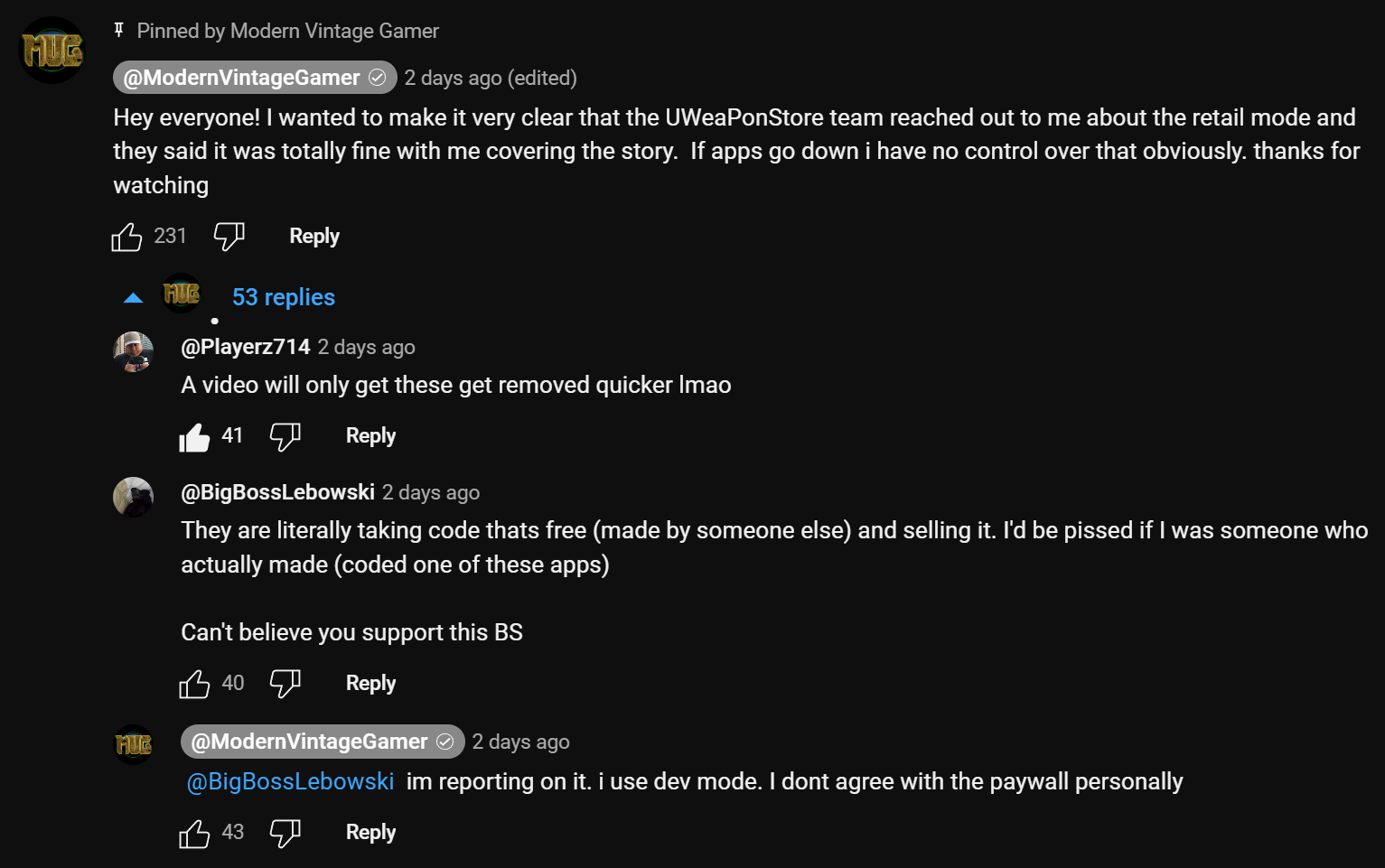Screen dimensions: 1385x868
Task: Dislike BigBossLebowski's comment
Action: pyautogui.click(x=285, y=684)
